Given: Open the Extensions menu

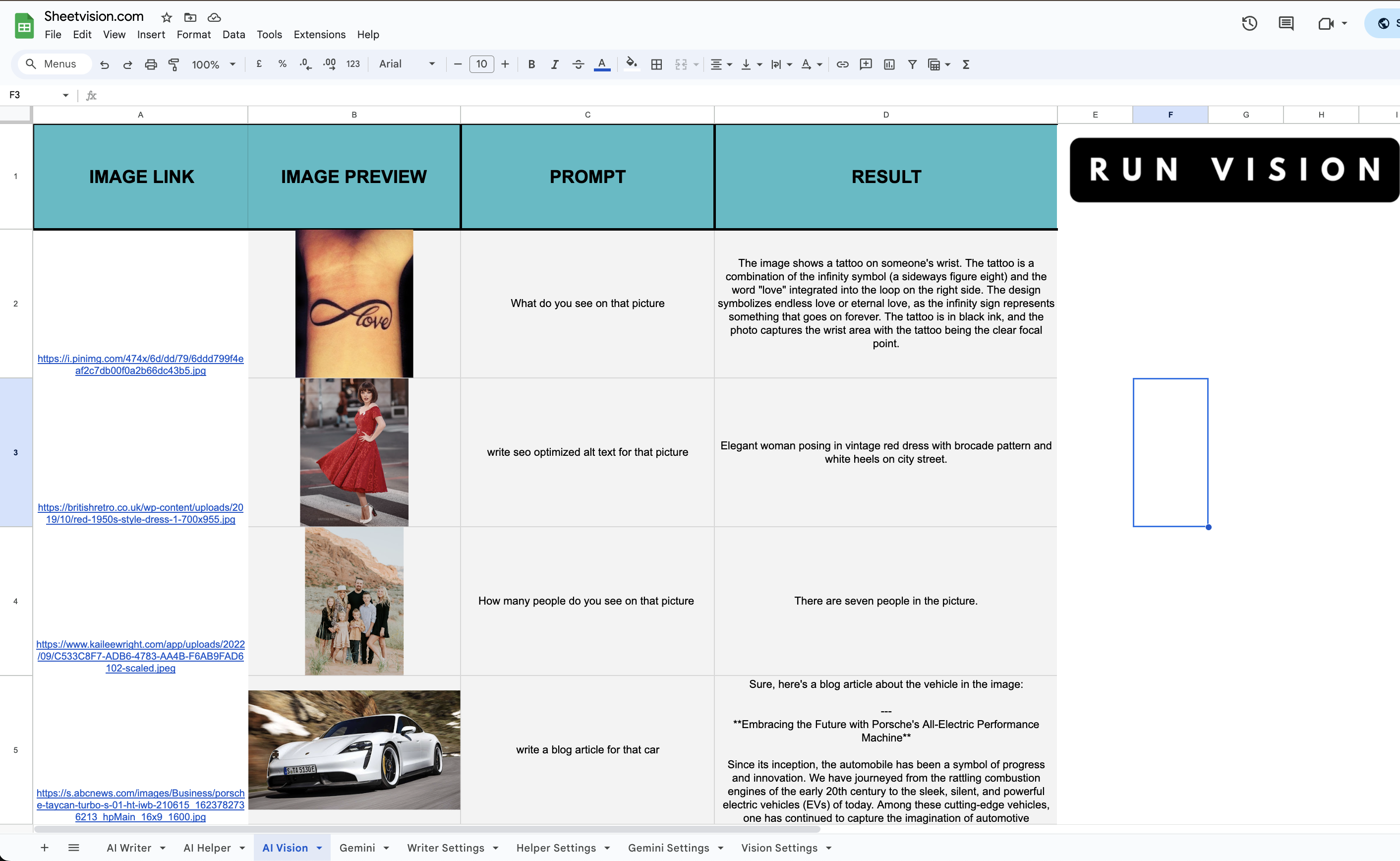Looking at the screenshot, I should [319, 34].
